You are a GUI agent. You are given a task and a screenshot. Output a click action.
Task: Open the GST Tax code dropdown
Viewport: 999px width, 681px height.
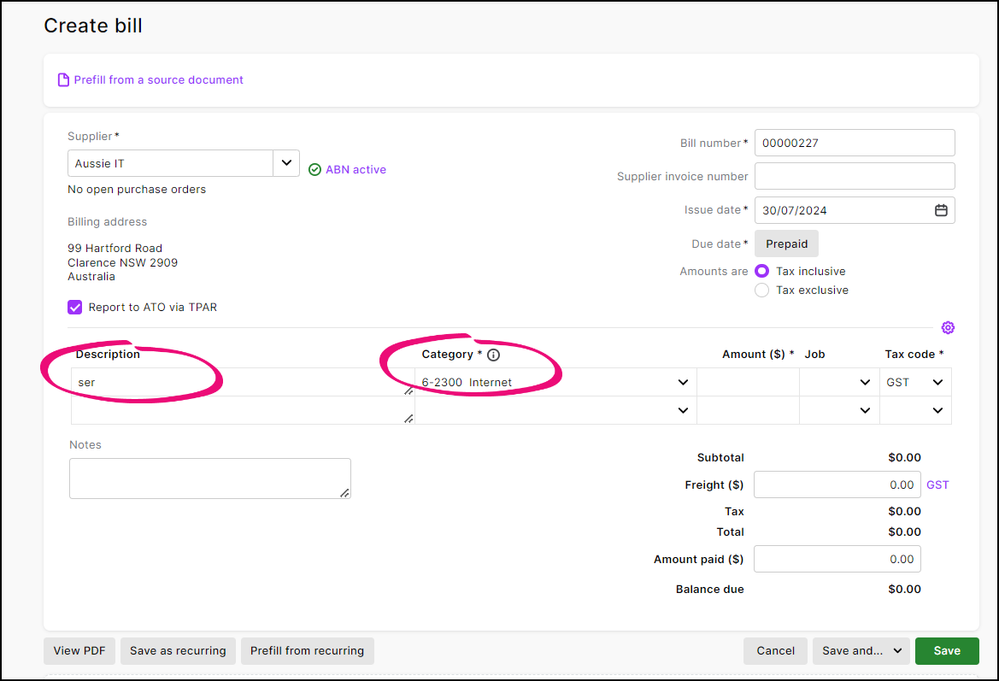(x=938, y=382)
